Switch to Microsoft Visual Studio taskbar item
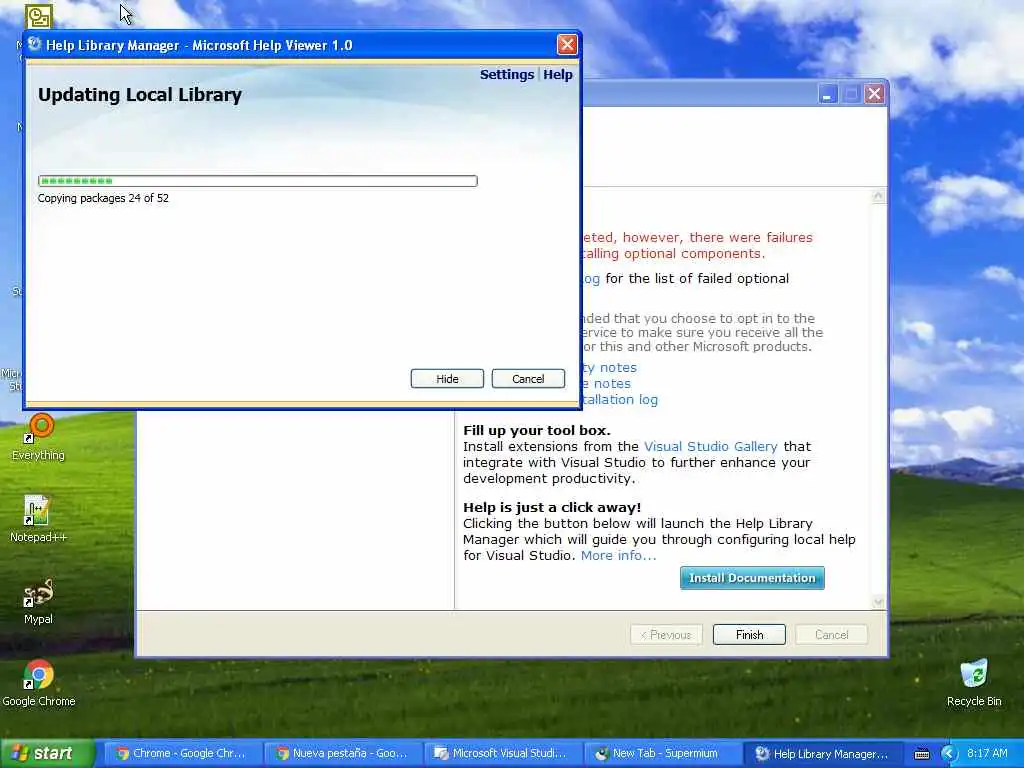The image size is (1024, 768). click(x=501, y=754)
